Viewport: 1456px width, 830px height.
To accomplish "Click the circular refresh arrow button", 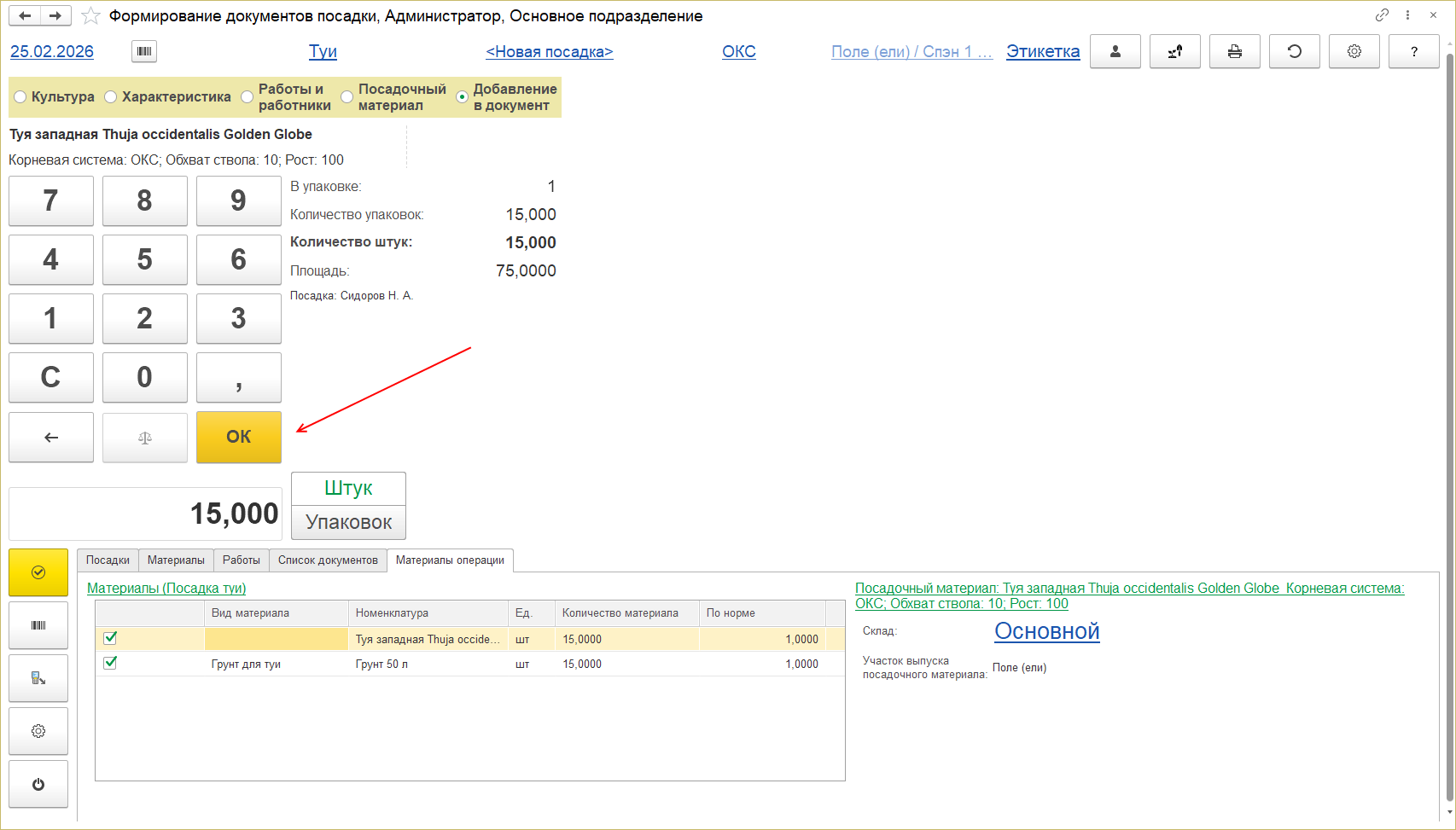I will 1294,52.
